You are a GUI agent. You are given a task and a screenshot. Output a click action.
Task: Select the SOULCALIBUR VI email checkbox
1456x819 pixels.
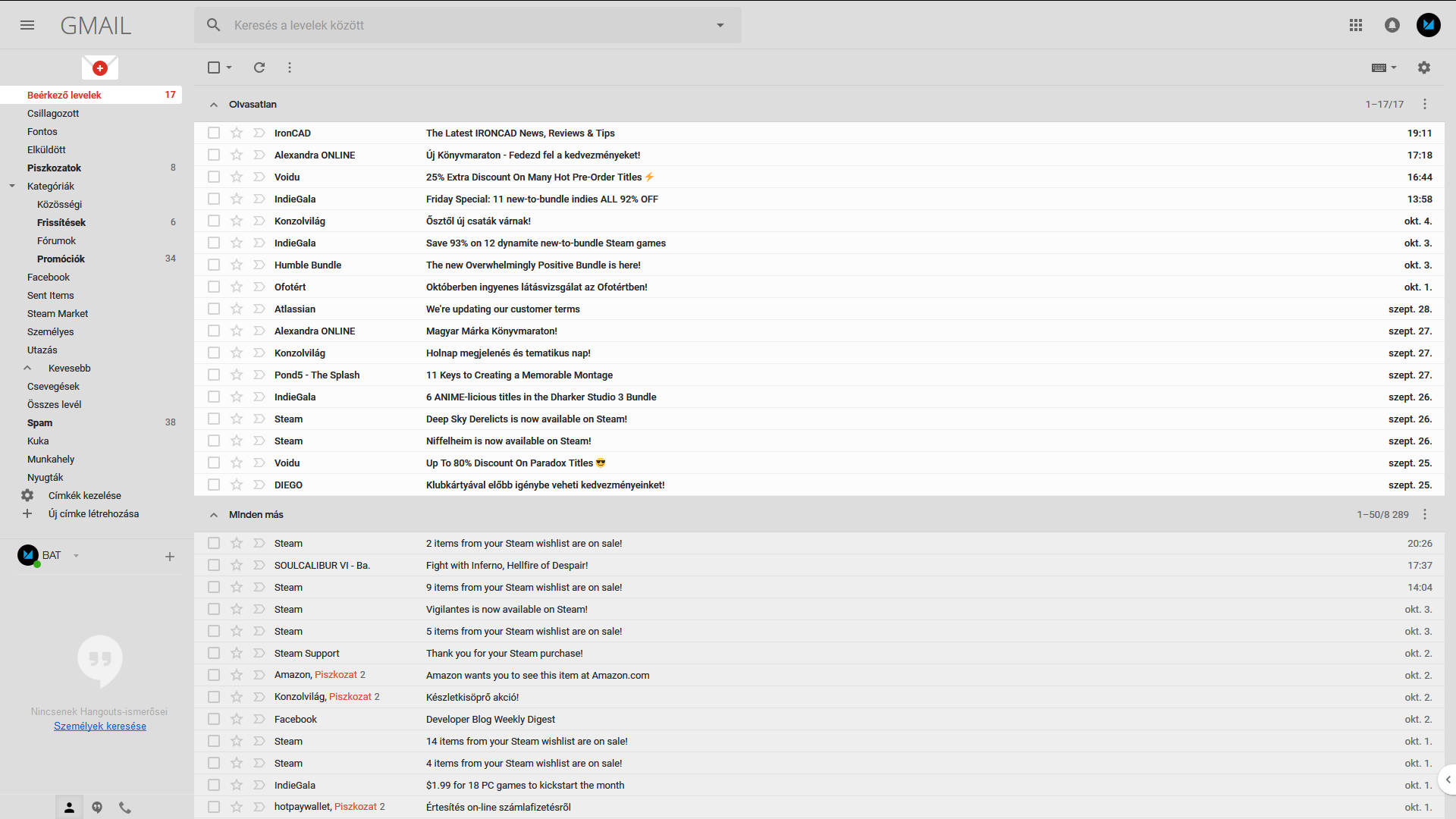[214, 565]
